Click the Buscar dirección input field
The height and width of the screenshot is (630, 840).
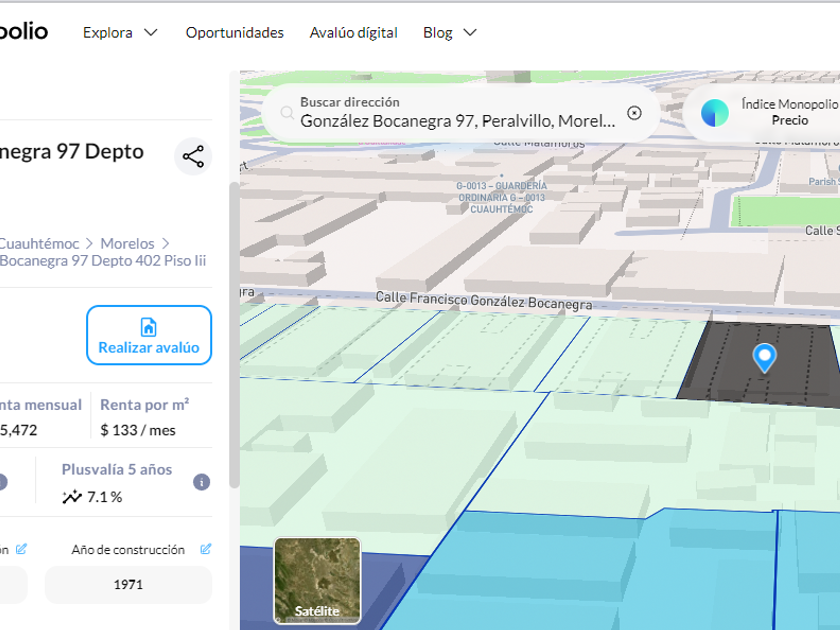click(x=458, y=121)
